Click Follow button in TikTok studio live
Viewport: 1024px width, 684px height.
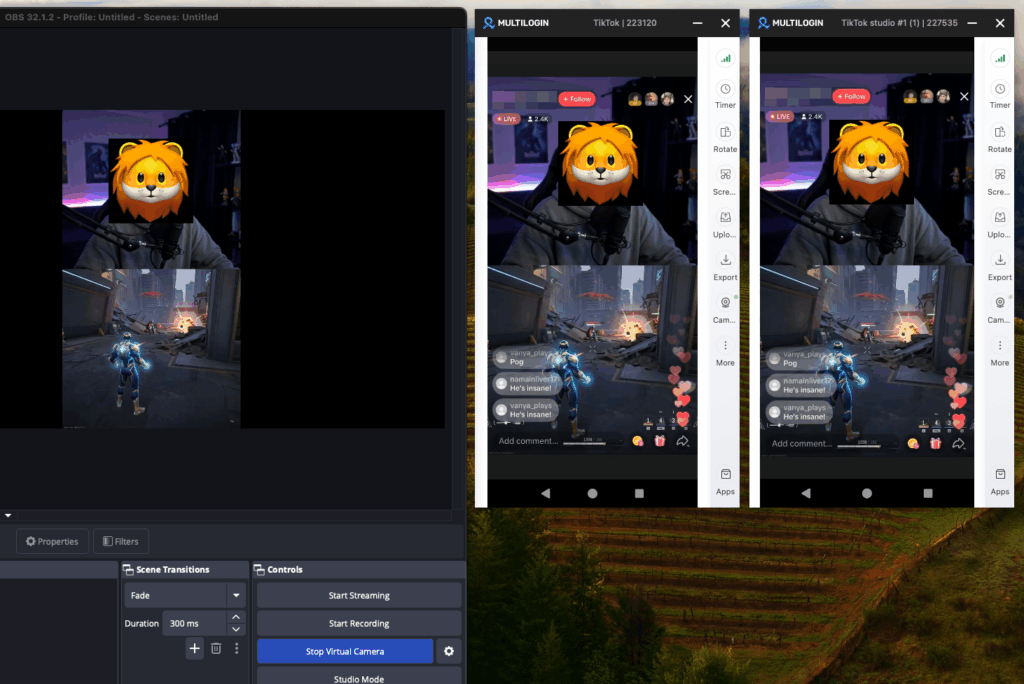(x=852, y=96)
